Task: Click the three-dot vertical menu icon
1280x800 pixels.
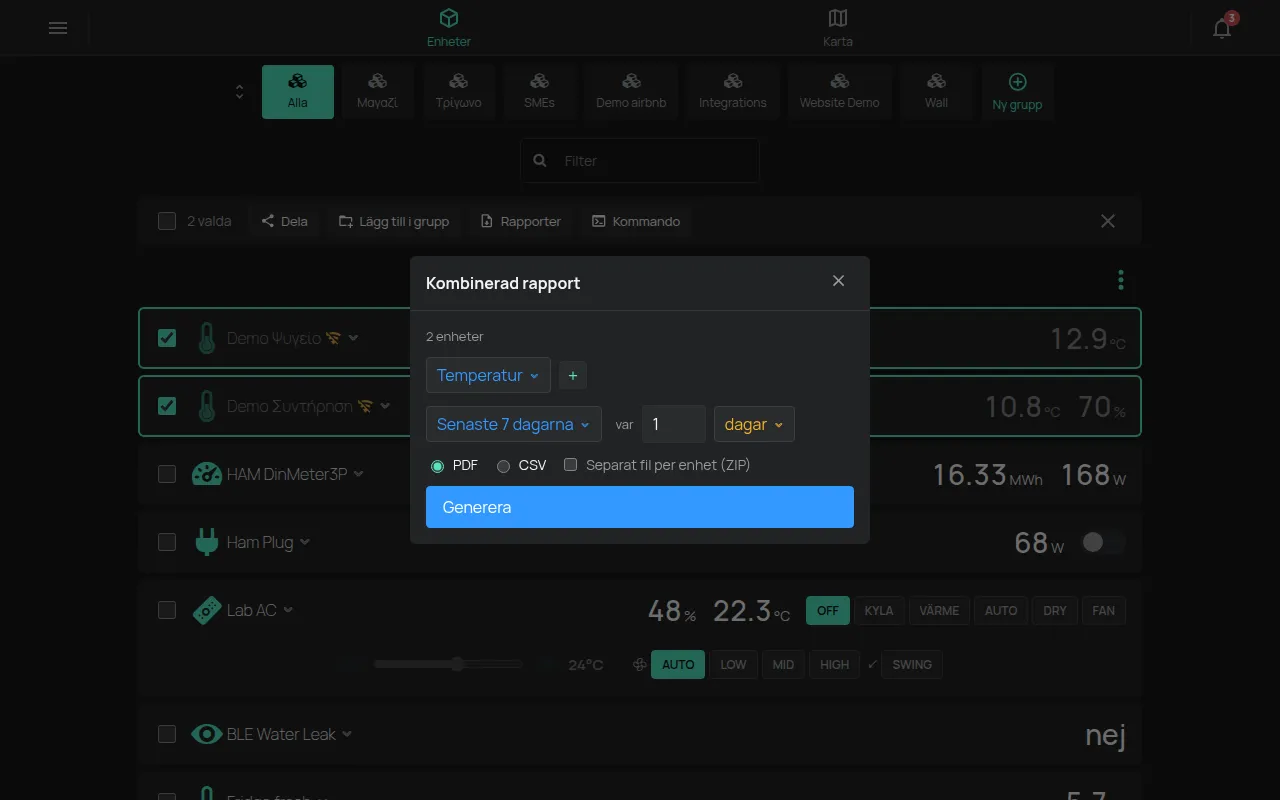Action: click(x=1121, y=280)
